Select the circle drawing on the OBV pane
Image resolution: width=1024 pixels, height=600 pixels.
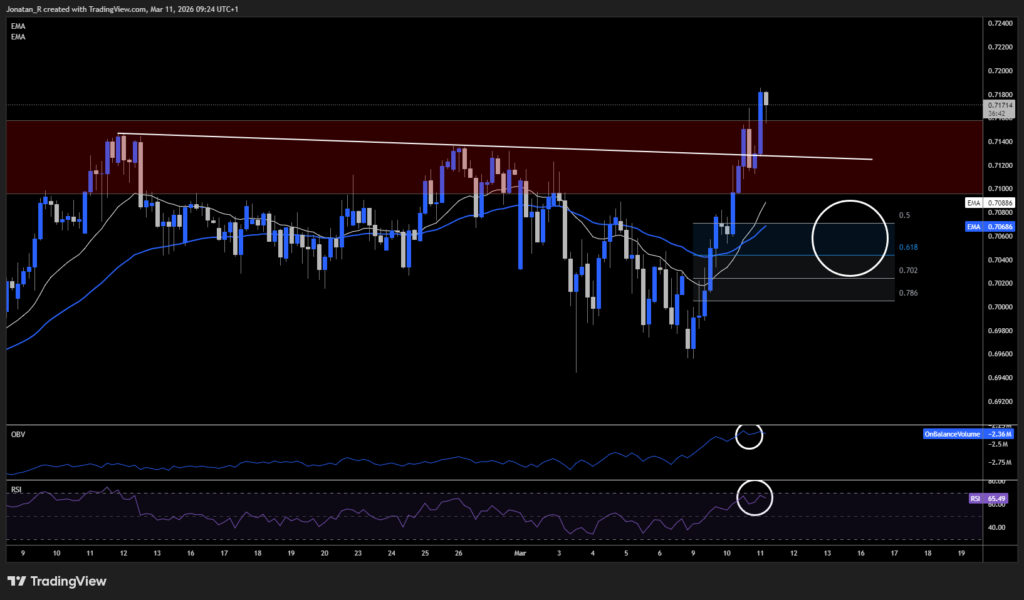(x=749, y=436)
